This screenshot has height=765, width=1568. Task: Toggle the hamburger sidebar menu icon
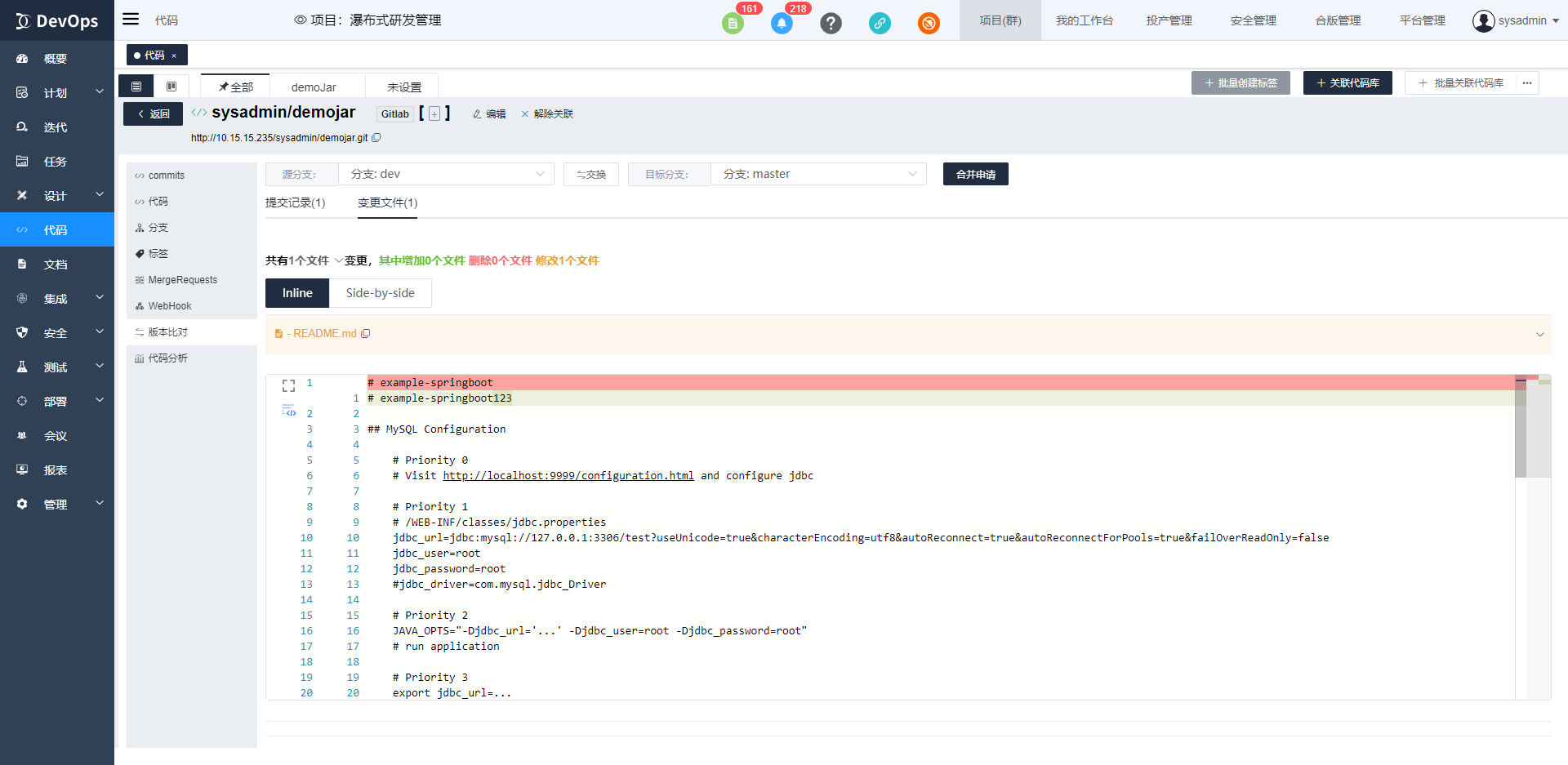131,20
